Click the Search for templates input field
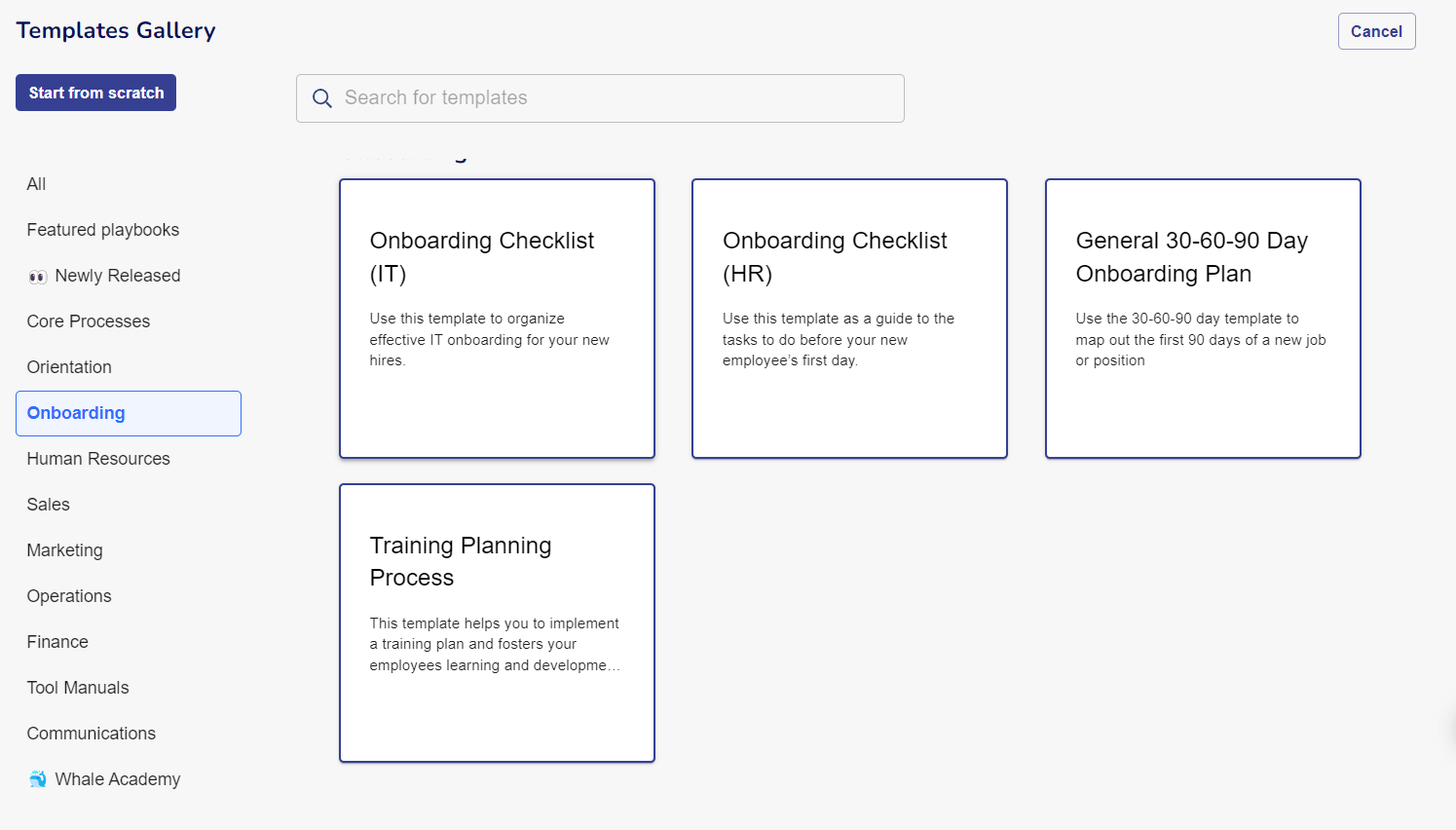This screenshot has width=1456, height=830. tap(600, 97)
